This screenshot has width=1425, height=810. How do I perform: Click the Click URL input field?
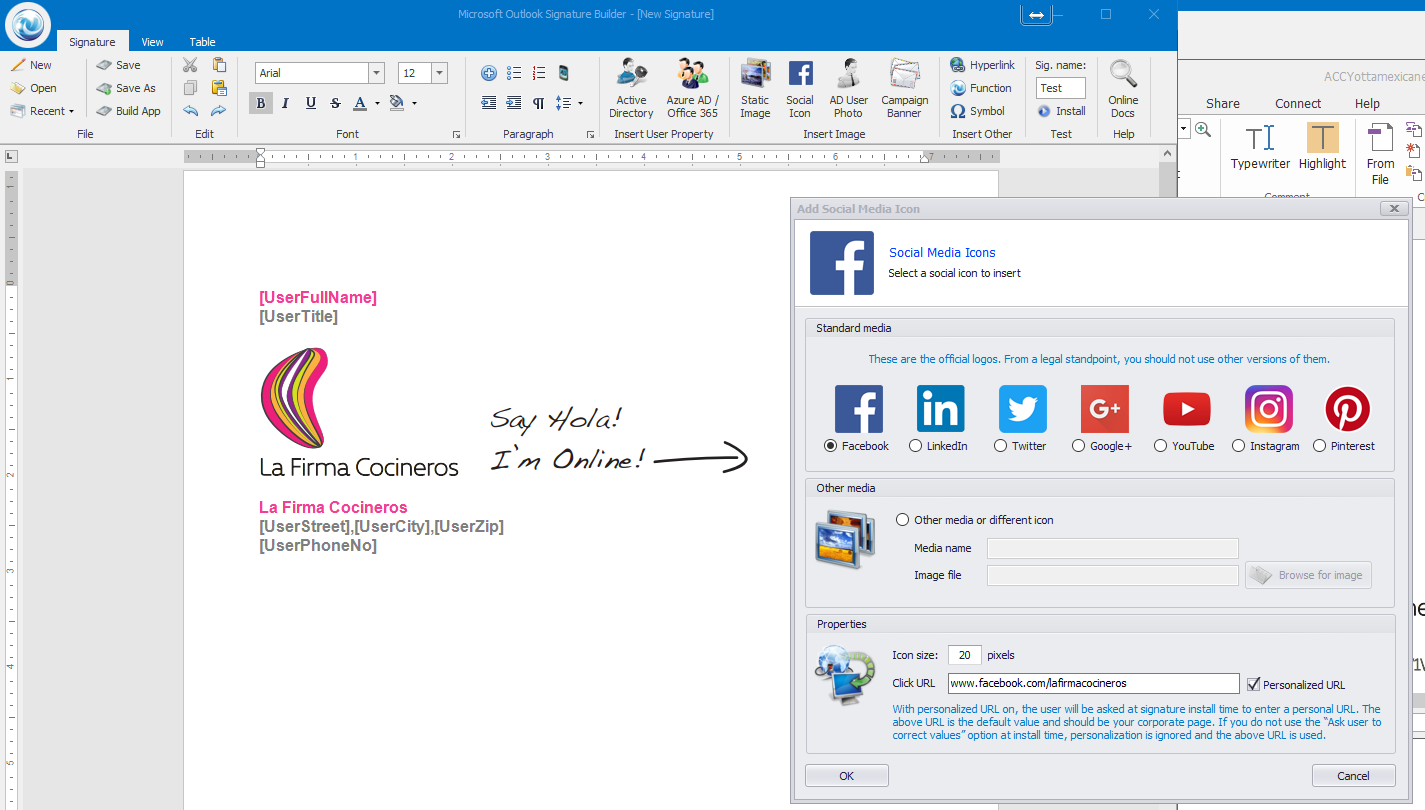click(x=1093, y=684)
